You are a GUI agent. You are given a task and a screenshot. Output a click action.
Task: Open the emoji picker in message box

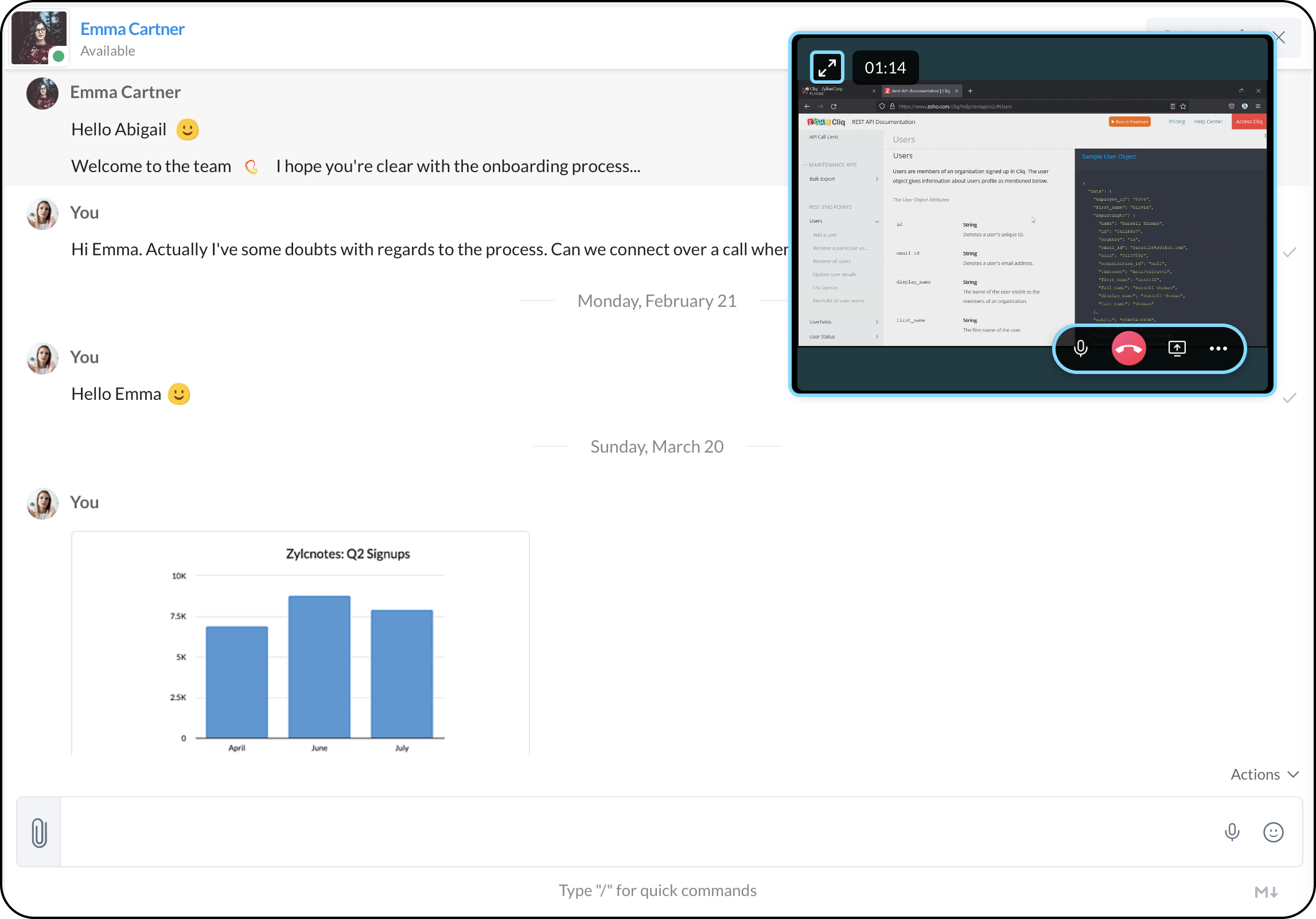1273,832
